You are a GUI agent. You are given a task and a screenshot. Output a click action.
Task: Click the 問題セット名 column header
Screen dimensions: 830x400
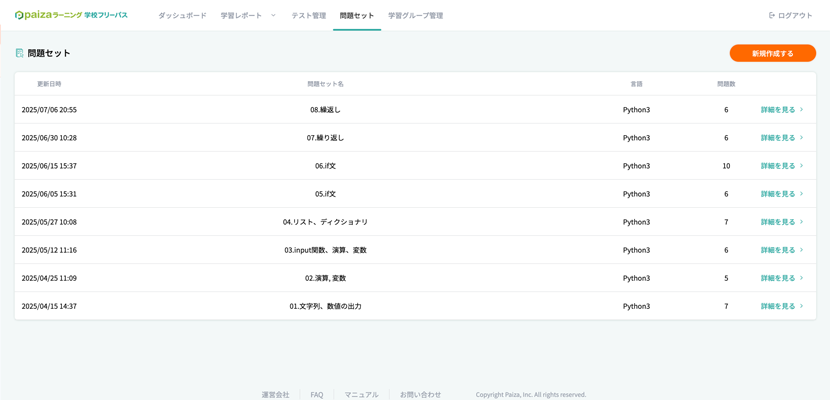326,84
